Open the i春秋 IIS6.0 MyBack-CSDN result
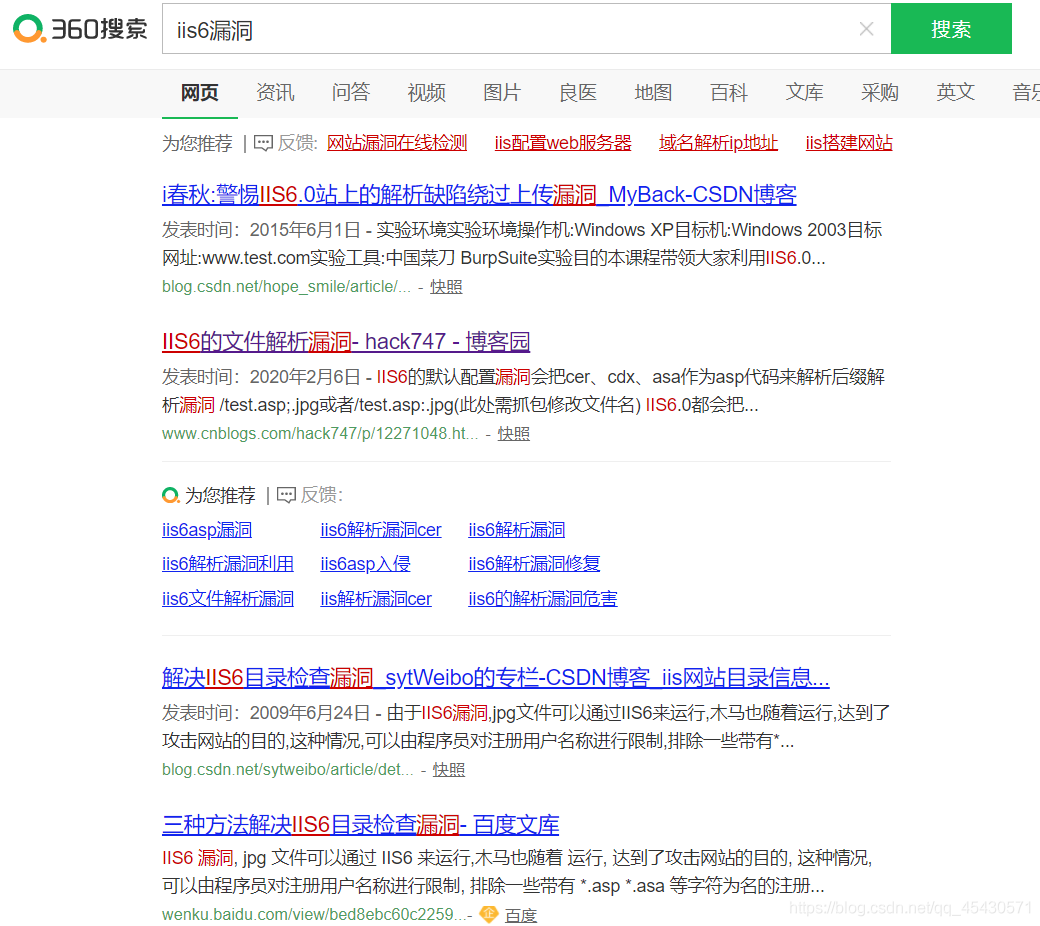1040x926 pixels. 479,194
